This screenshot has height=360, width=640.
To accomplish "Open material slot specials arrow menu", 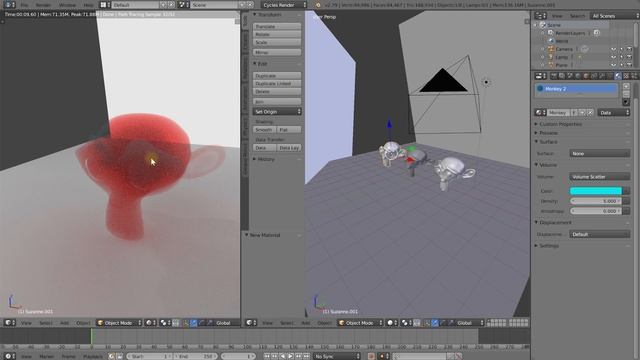I will 627,102.
